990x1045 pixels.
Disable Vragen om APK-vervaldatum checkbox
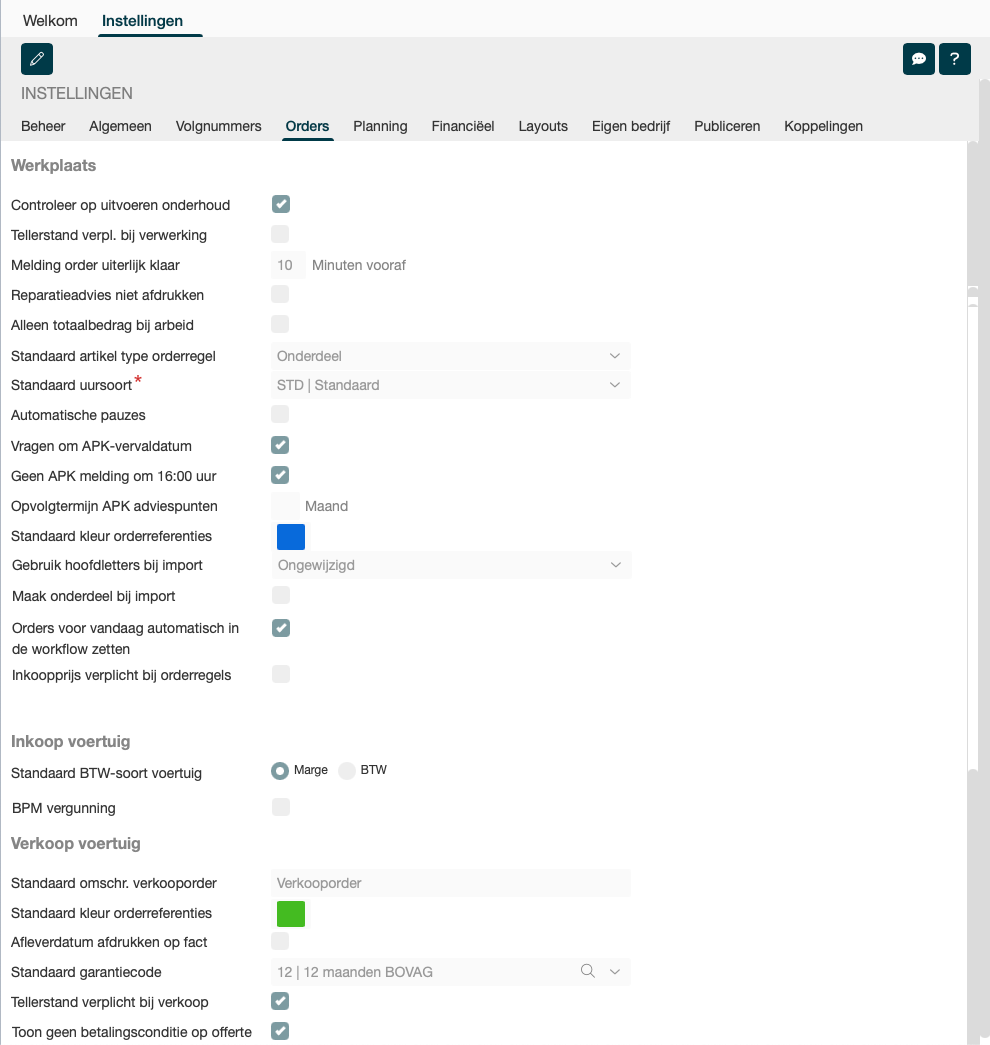pos(281,445)
